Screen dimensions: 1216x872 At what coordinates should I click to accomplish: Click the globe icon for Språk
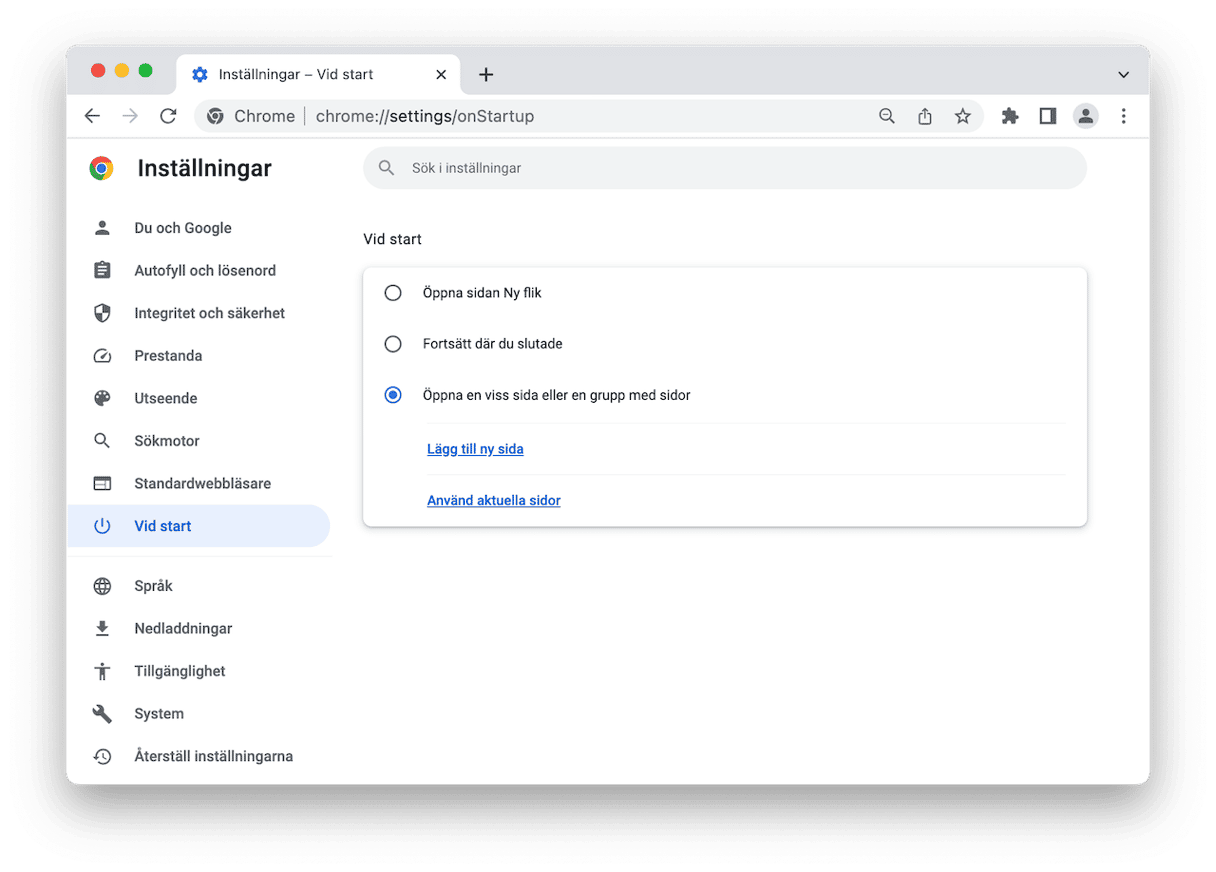click(x=102, y=586)
